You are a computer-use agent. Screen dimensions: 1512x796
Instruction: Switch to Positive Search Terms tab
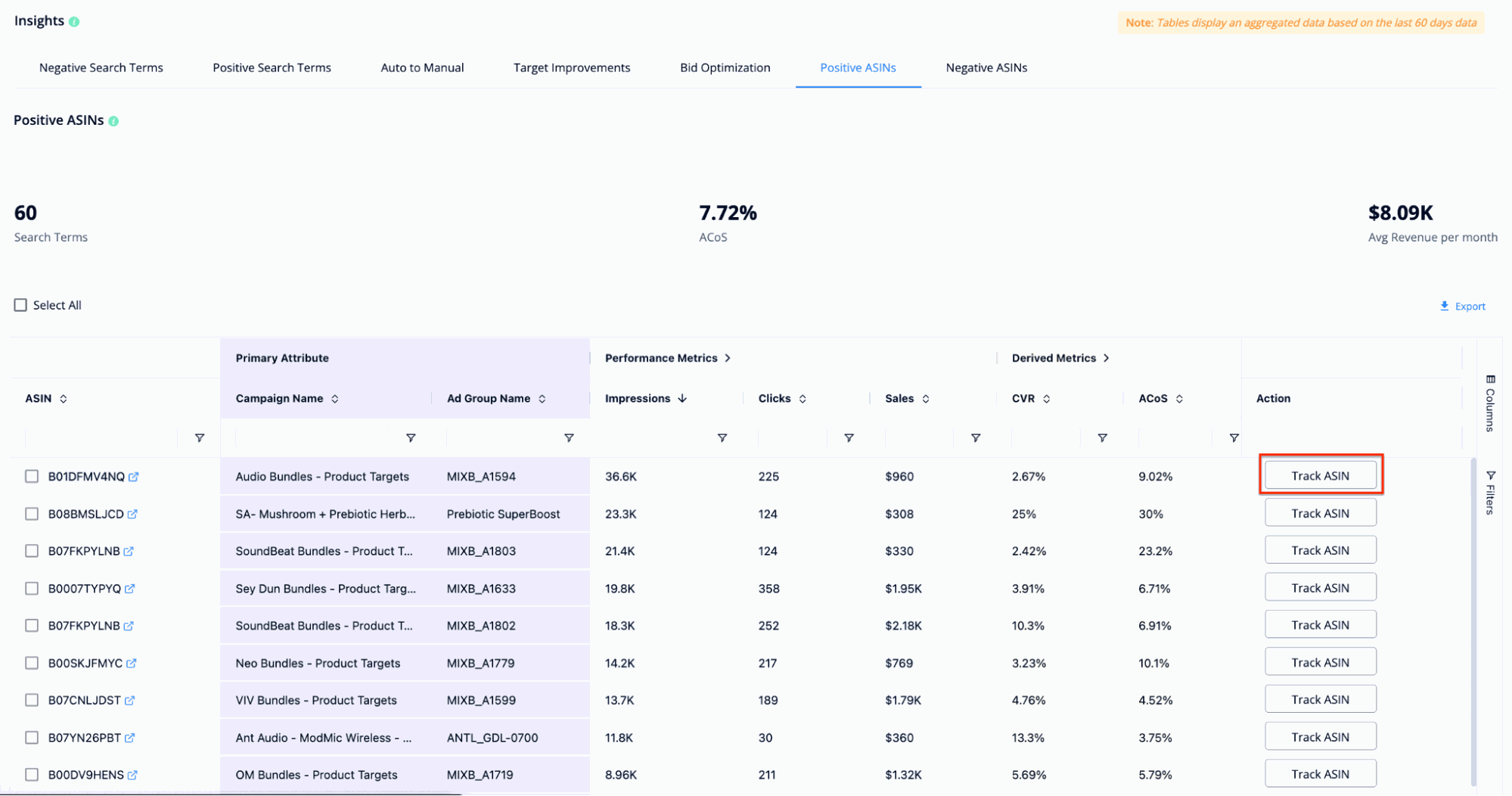pyautogui.click(x=272, y=68)
